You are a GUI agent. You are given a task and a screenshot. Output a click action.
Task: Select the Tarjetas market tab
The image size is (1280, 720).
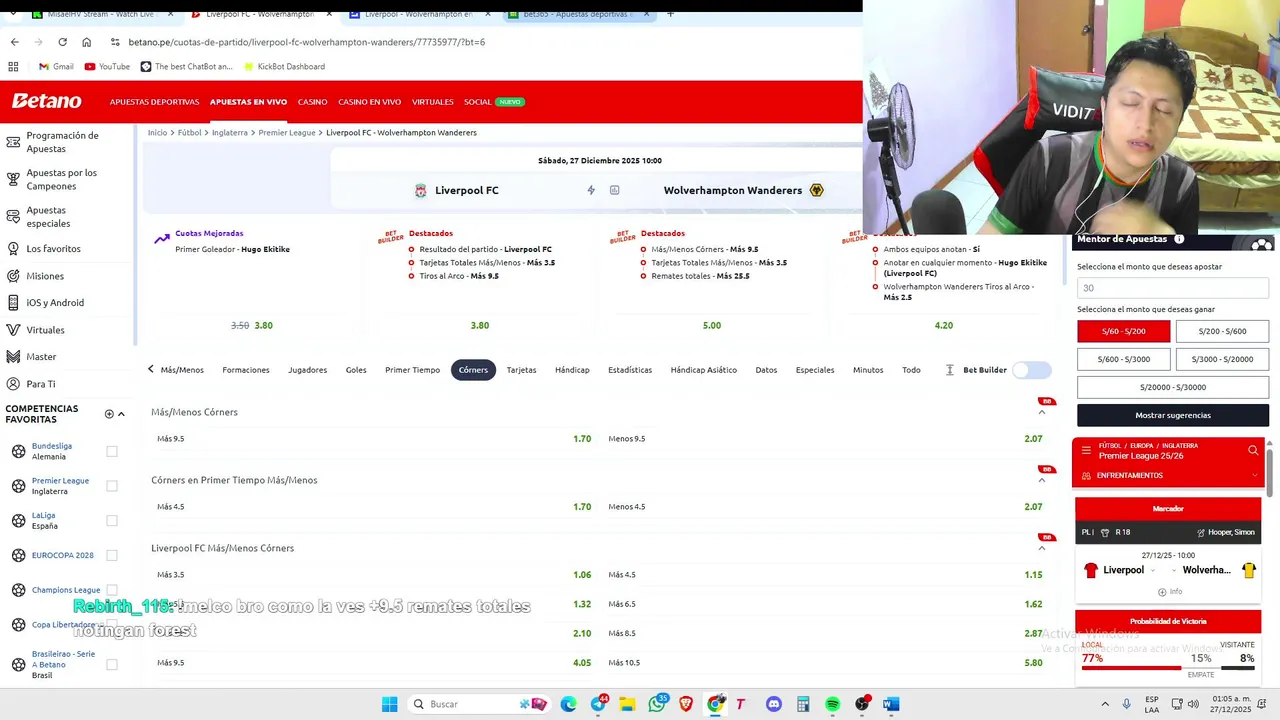pos(521,370)
